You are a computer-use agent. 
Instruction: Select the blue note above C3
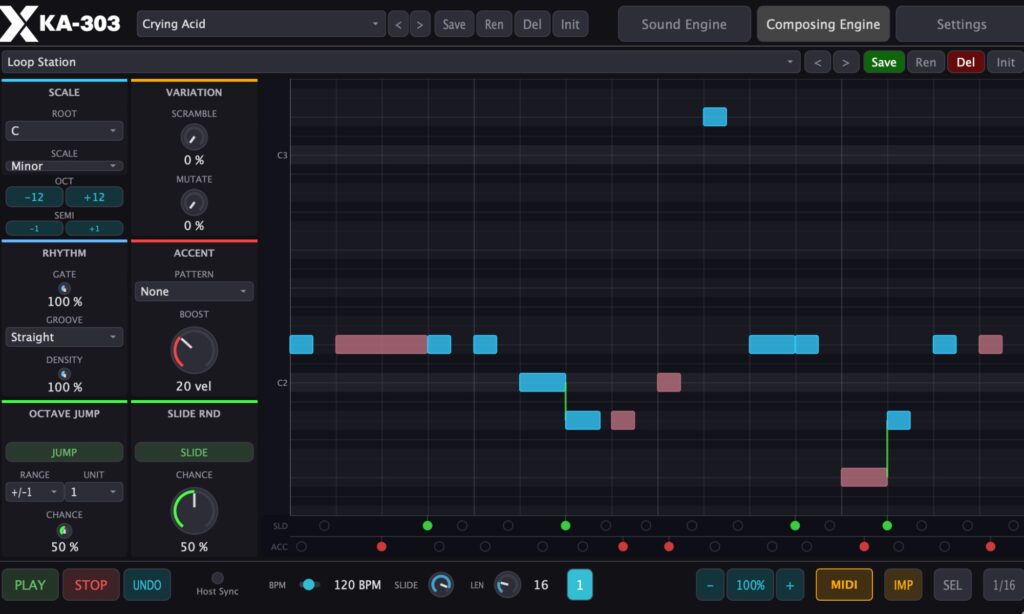714,116
